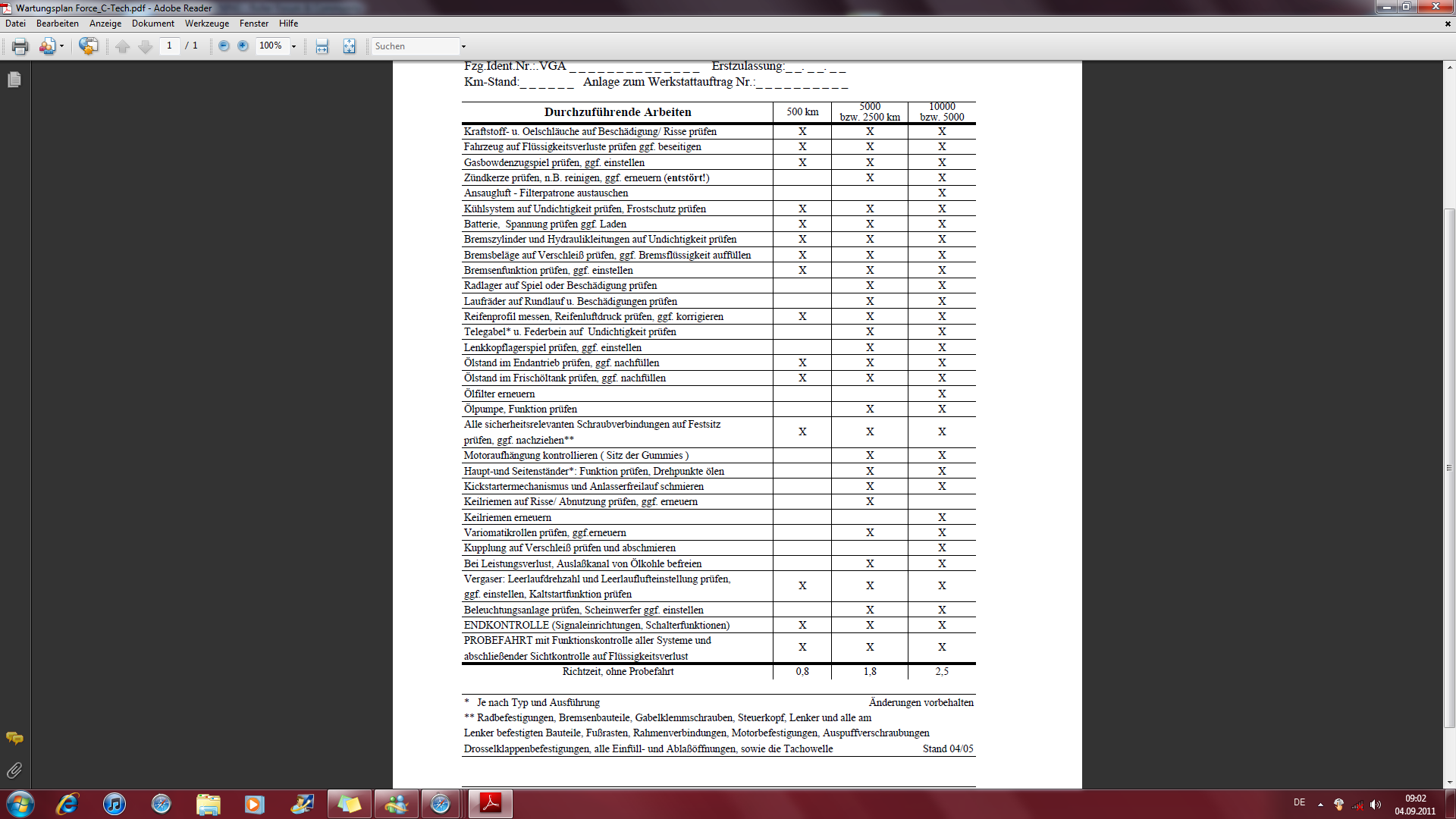Open the user/monitor app icon in the taskbar
Screen dimensions: 1456x819
click(302, 804)
